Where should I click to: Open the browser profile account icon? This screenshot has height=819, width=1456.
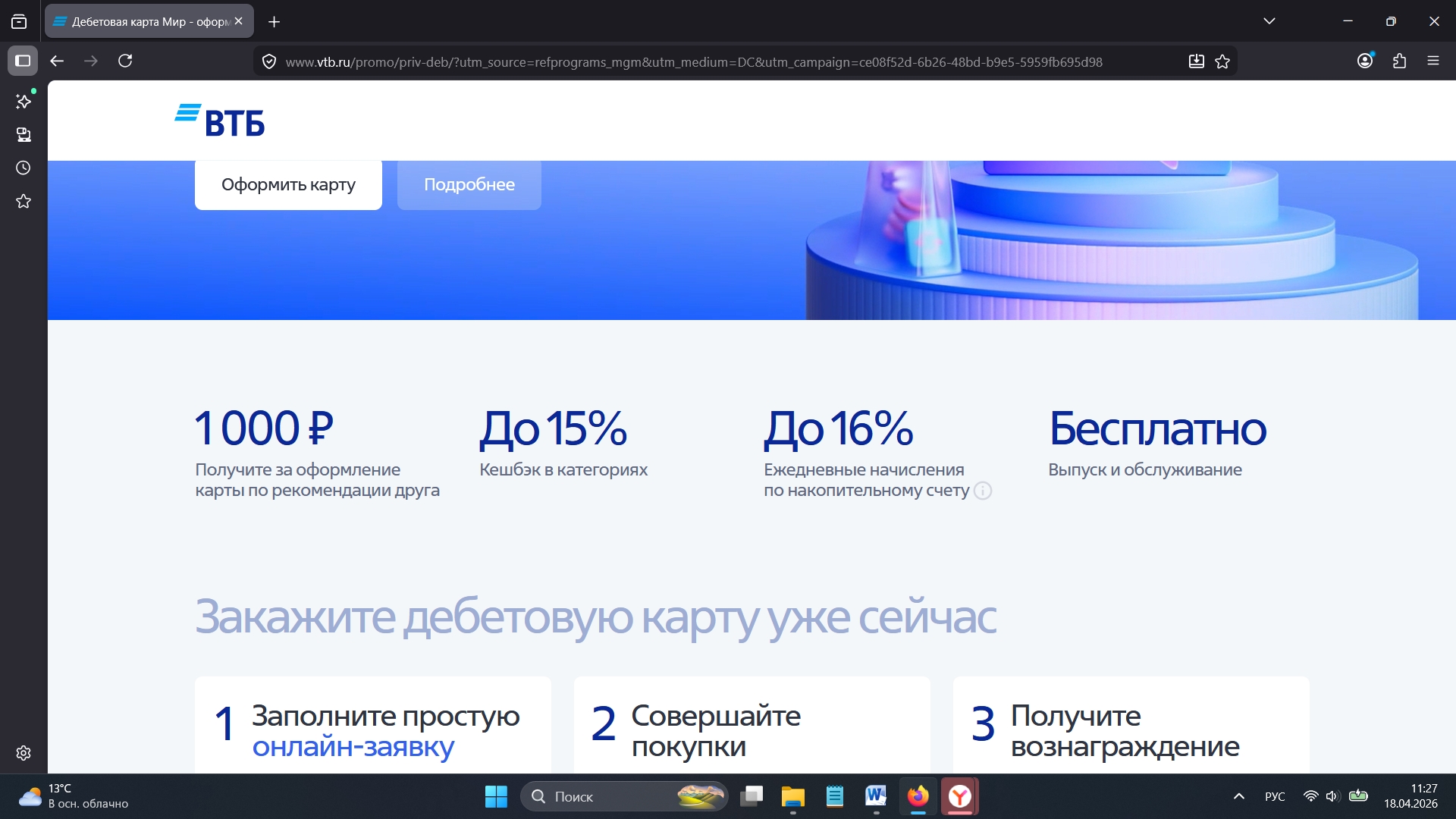(1365, 60)
